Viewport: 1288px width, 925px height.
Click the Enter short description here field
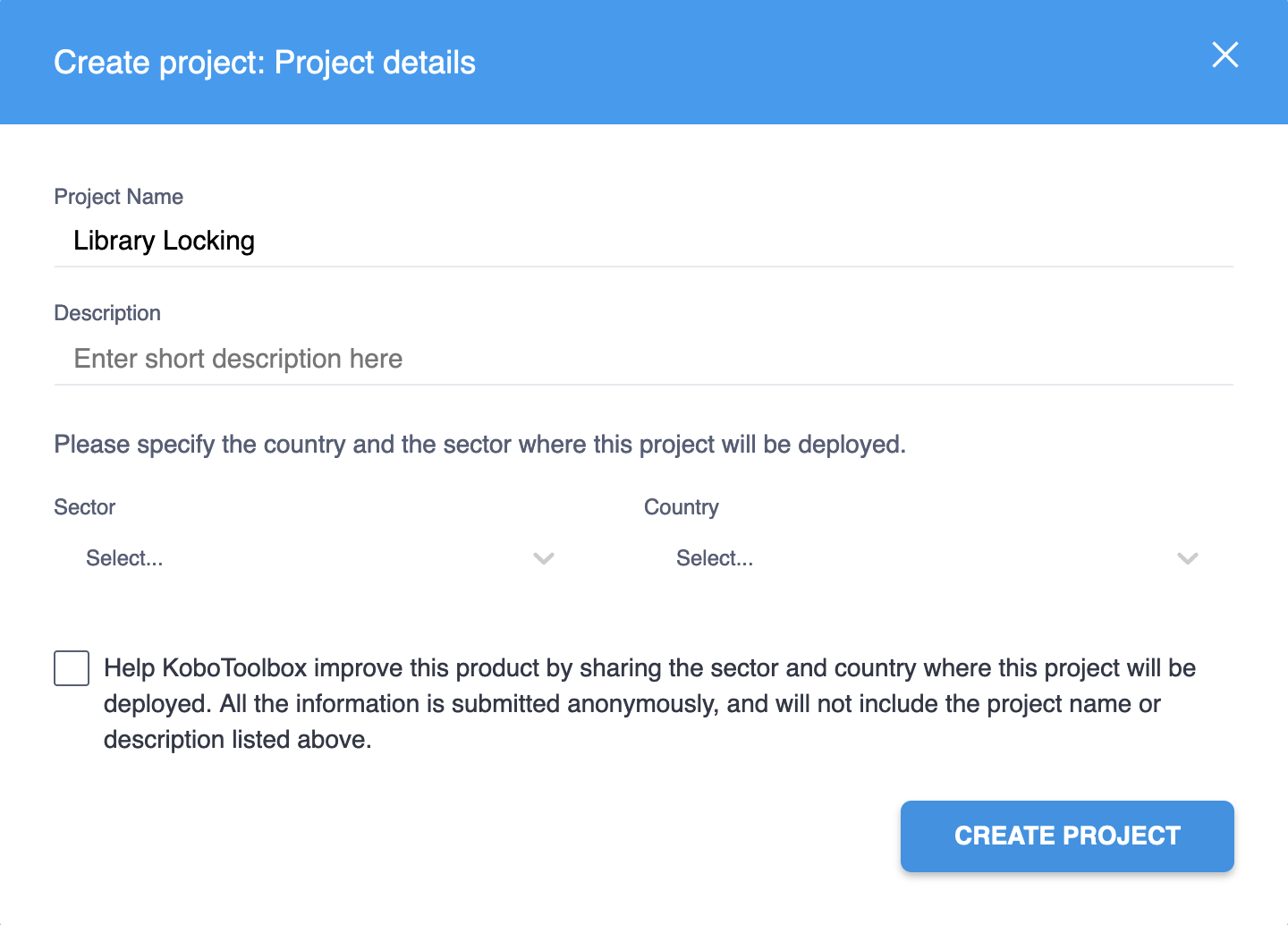click(x=358, y=359)
